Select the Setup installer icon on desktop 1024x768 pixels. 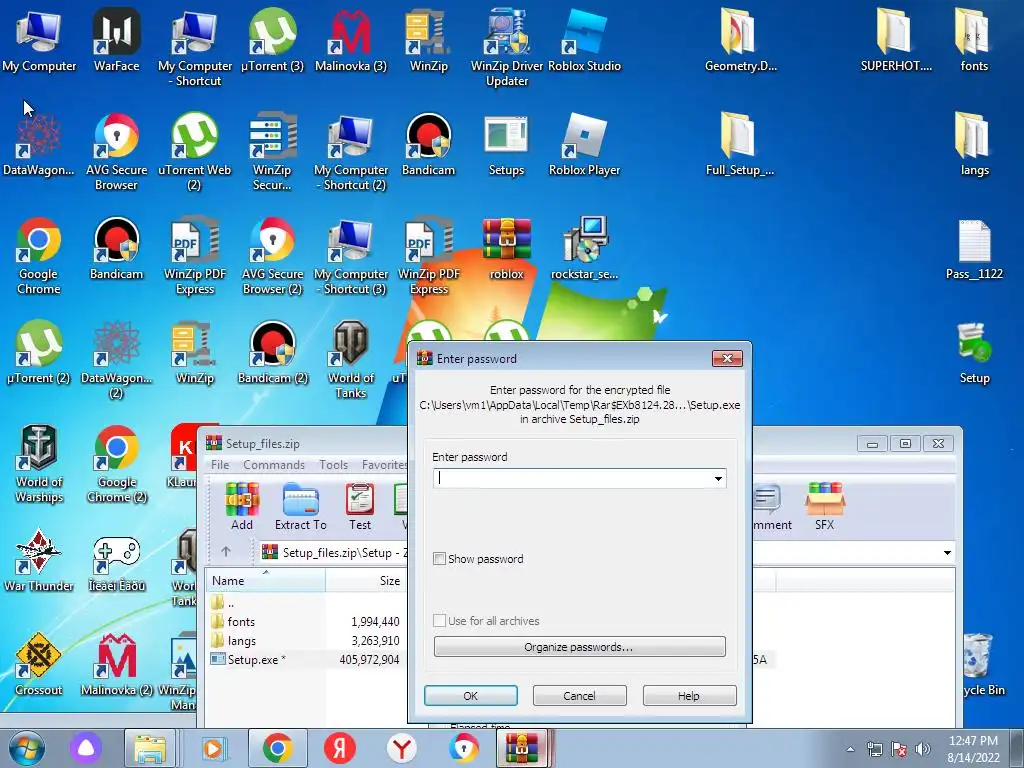pyautogui.click(x=974, y=353)
